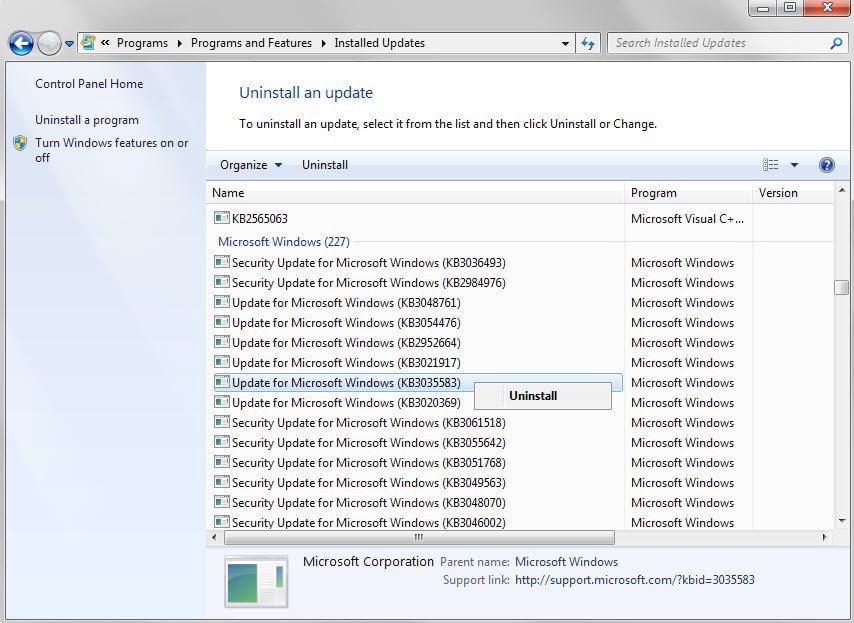Image resolution: width=854 pixels, height=623 pixels.
Task: Click the refresh button beside address bar
Action: pyautogui.click(x=588, y=43)
